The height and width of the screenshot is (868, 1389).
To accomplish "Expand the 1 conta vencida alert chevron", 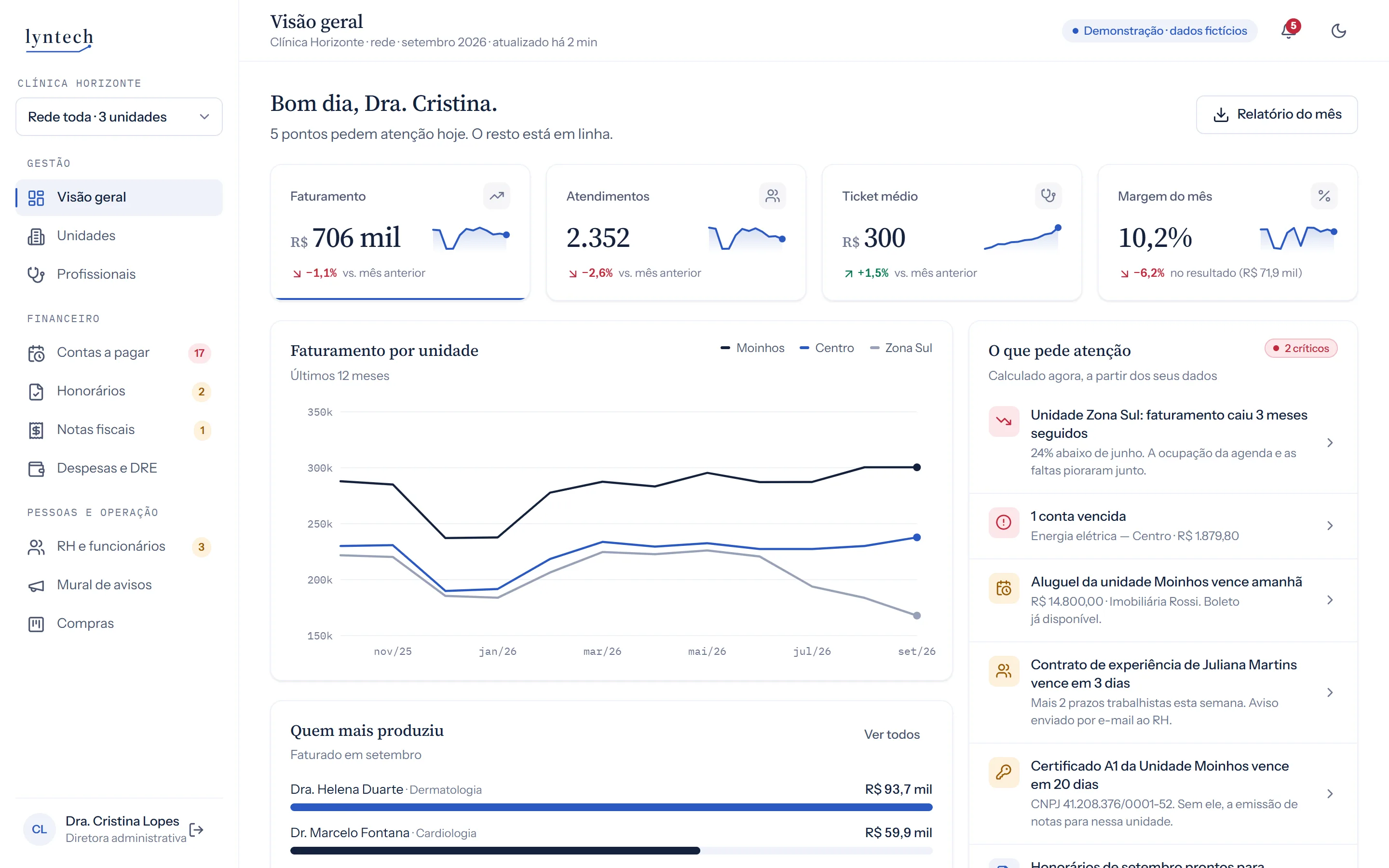I will pos(1330,526).
